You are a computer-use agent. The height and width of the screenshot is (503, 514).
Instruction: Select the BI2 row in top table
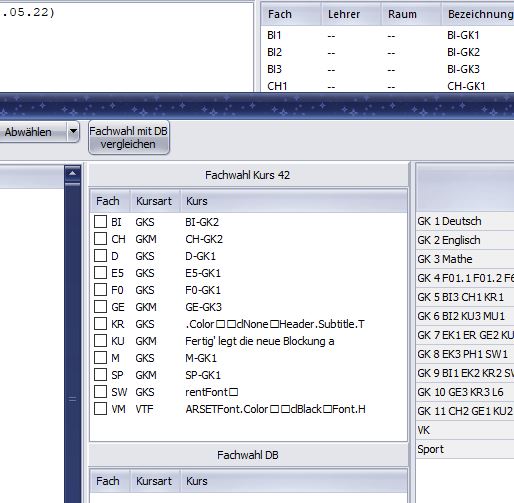[x=387, y=52]
